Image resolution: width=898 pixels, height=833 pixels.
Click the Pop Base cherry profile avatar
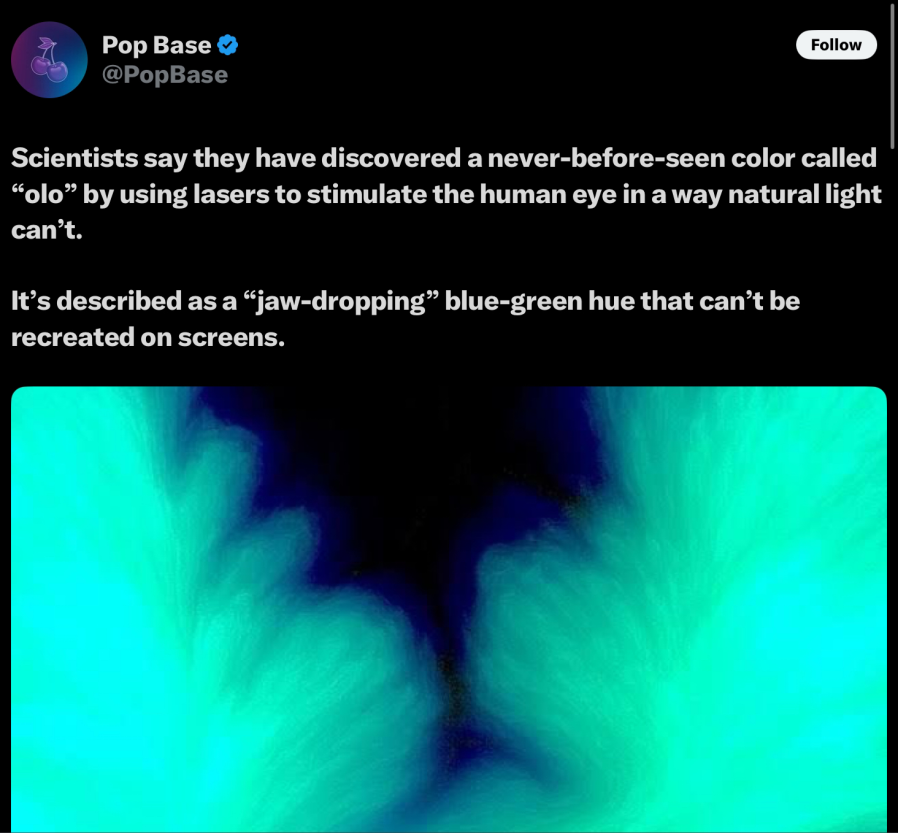point(49,60)
